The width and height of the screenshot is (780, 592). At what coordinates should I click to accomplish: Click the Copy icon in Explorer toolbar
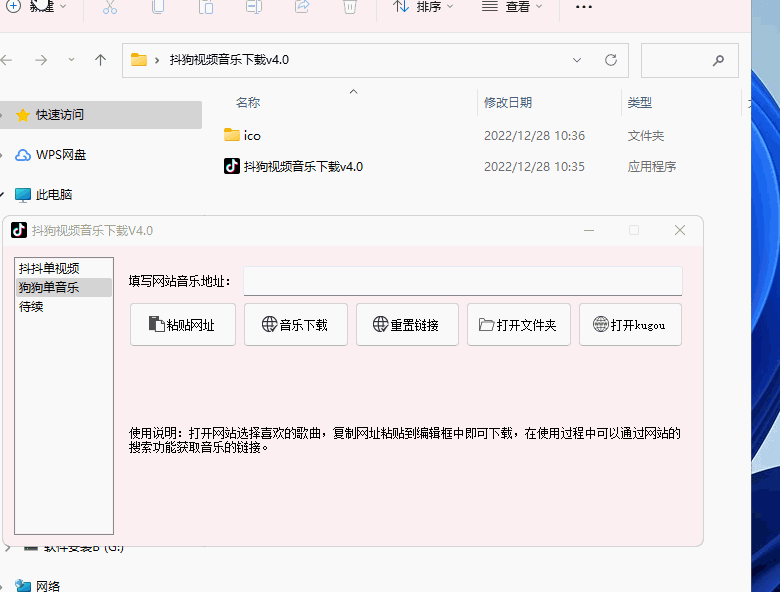pyautogui.click(x=158, y=7)
